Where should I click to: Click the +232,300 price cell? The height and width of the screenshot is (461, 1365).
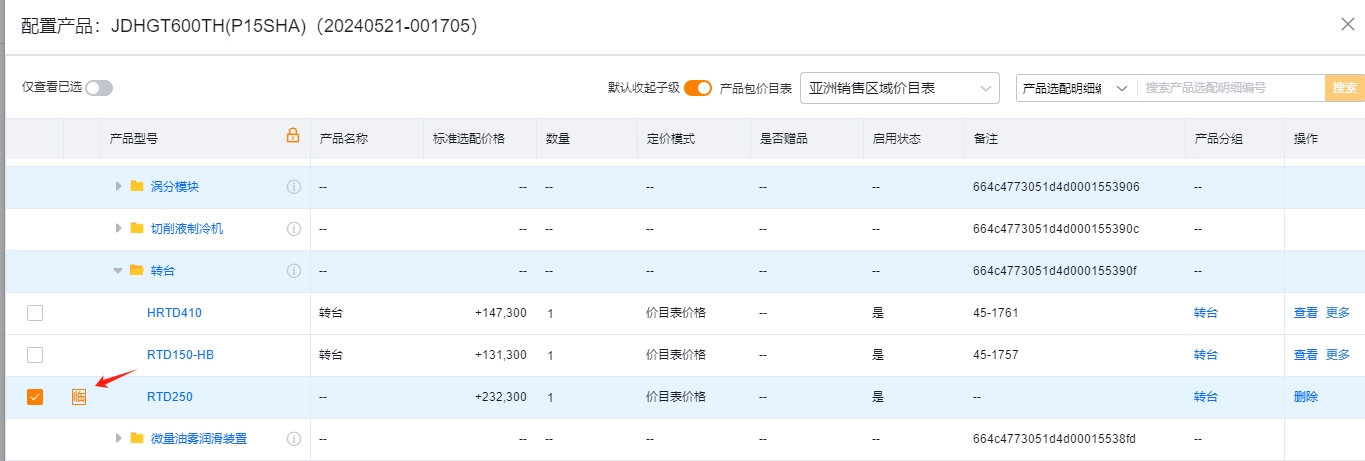501,397
